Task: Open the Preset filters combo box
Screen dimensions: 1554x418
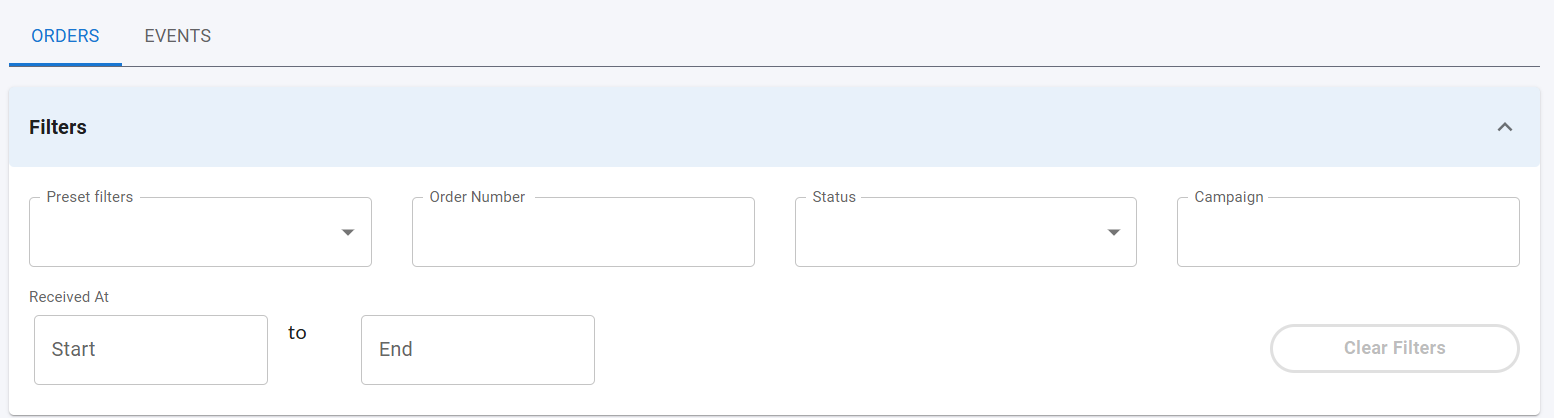Action: point(200,232)
